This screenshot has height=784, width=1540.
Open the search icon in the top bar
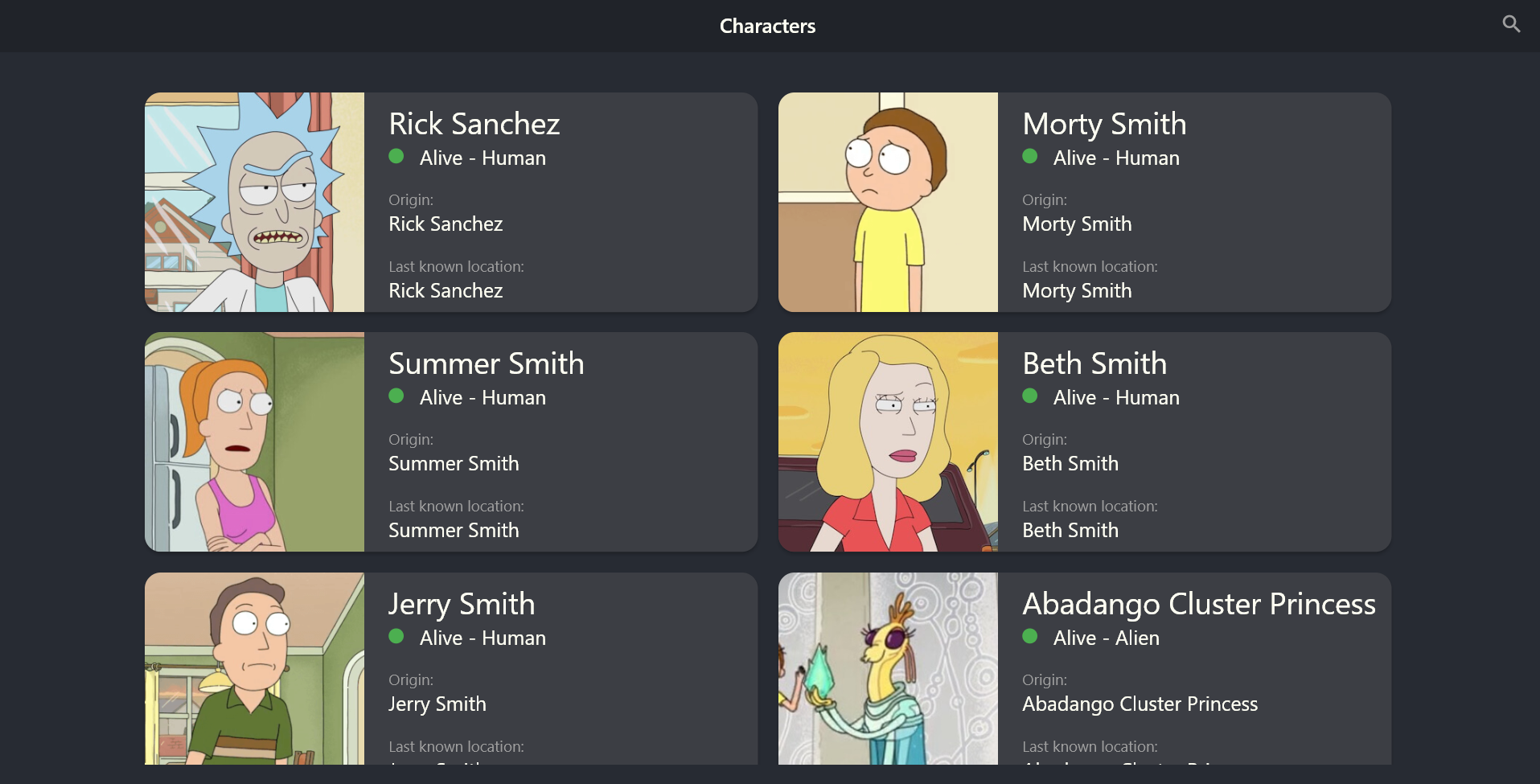click(1511, 24)
